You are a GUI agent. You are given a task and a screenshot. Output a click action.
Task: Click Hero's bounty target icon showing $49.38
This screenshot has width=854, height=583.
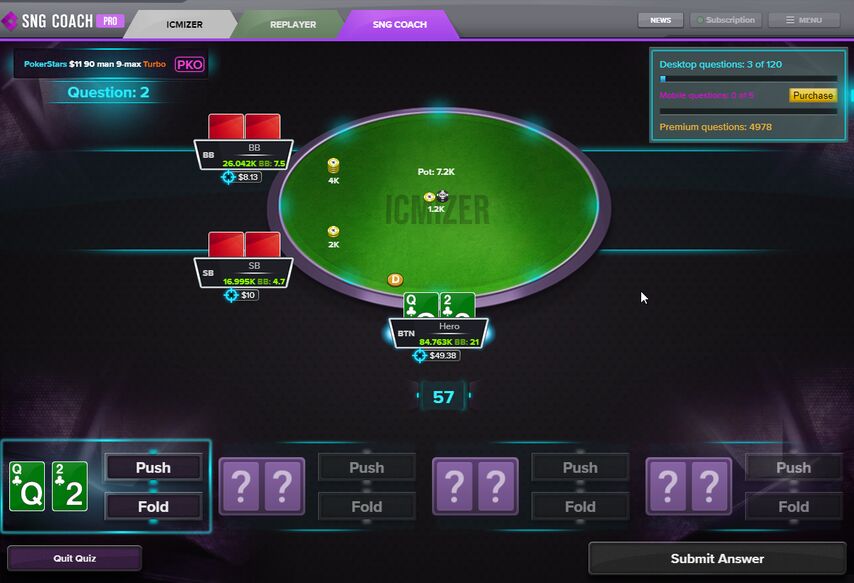click(419, 356)
